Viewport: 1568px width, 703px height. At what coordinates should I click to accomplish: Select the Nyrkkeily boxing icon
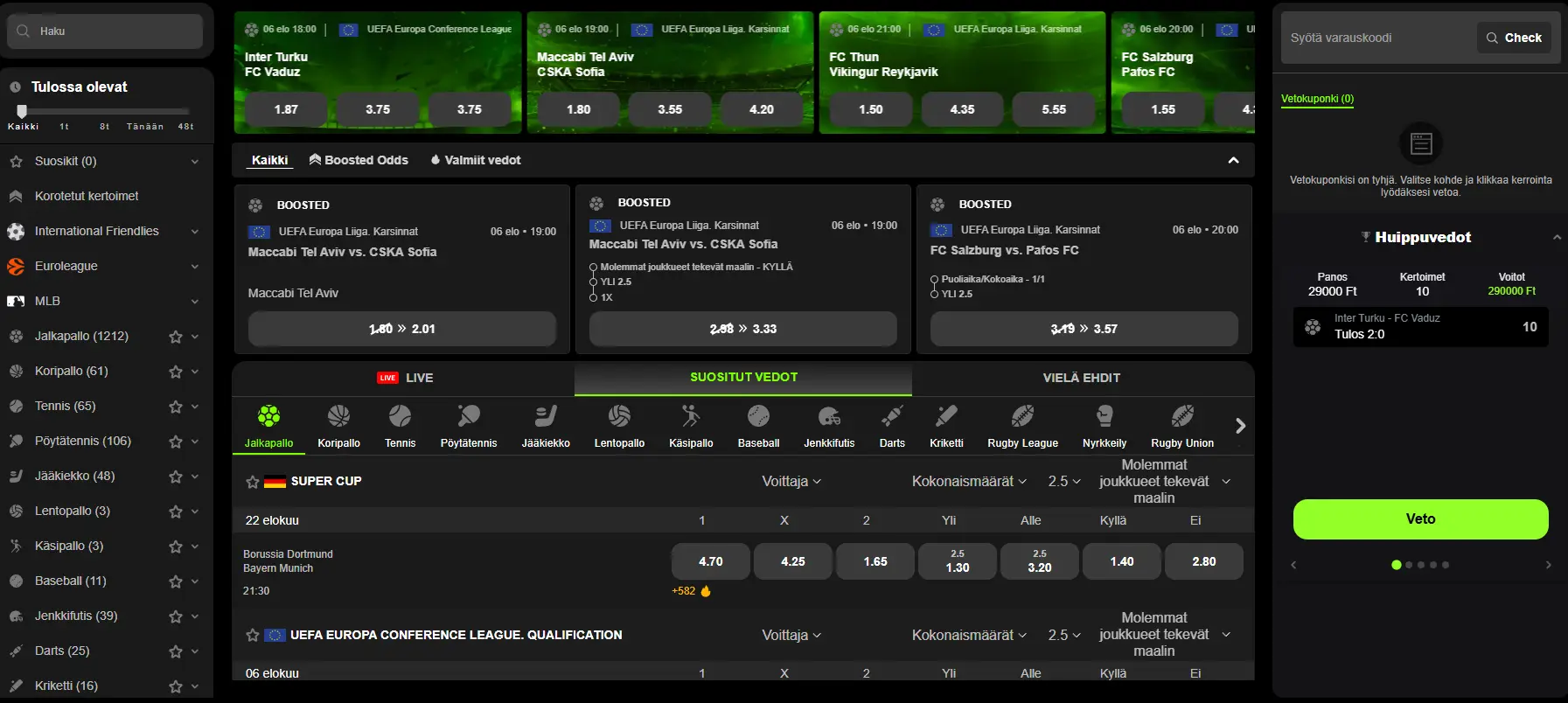click(1105, 415)
